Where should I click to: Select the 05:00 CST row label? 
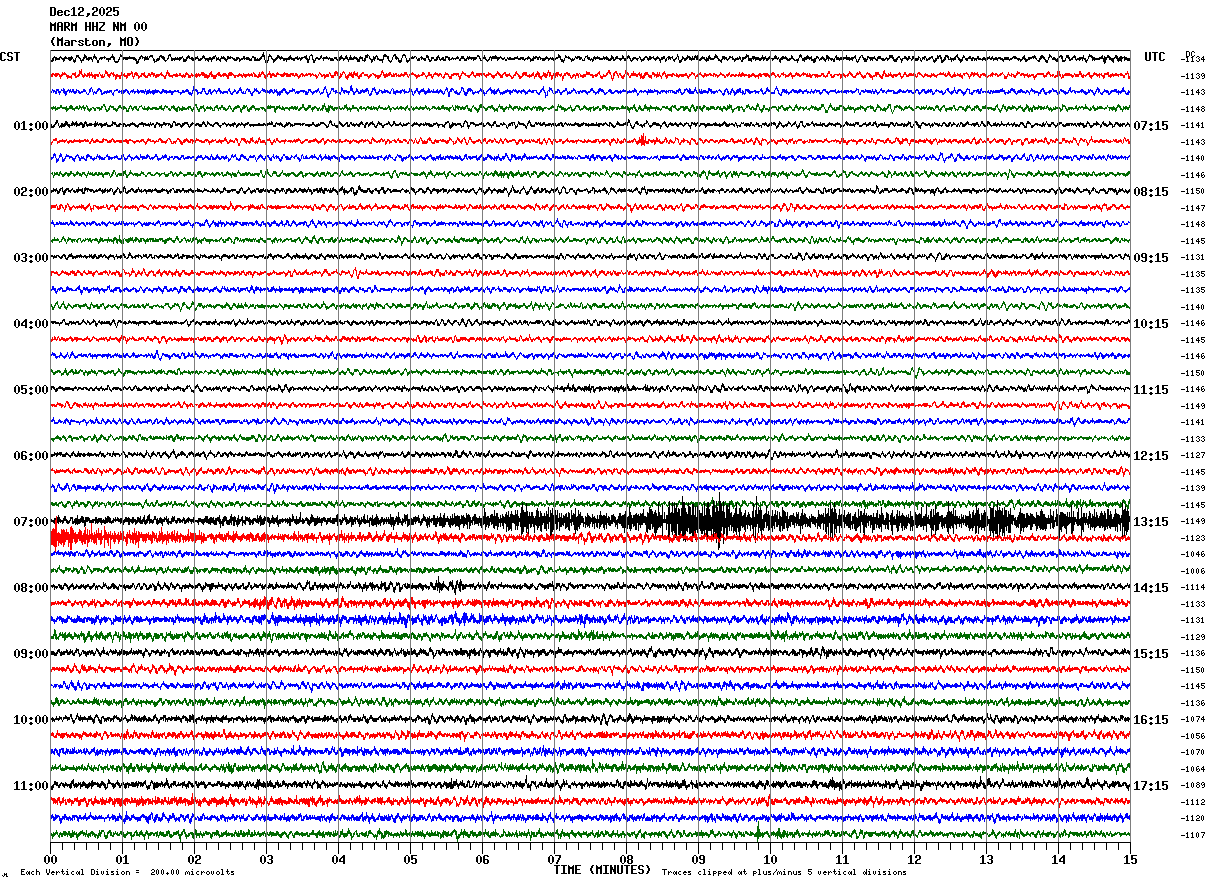click(x=31, y=390)
